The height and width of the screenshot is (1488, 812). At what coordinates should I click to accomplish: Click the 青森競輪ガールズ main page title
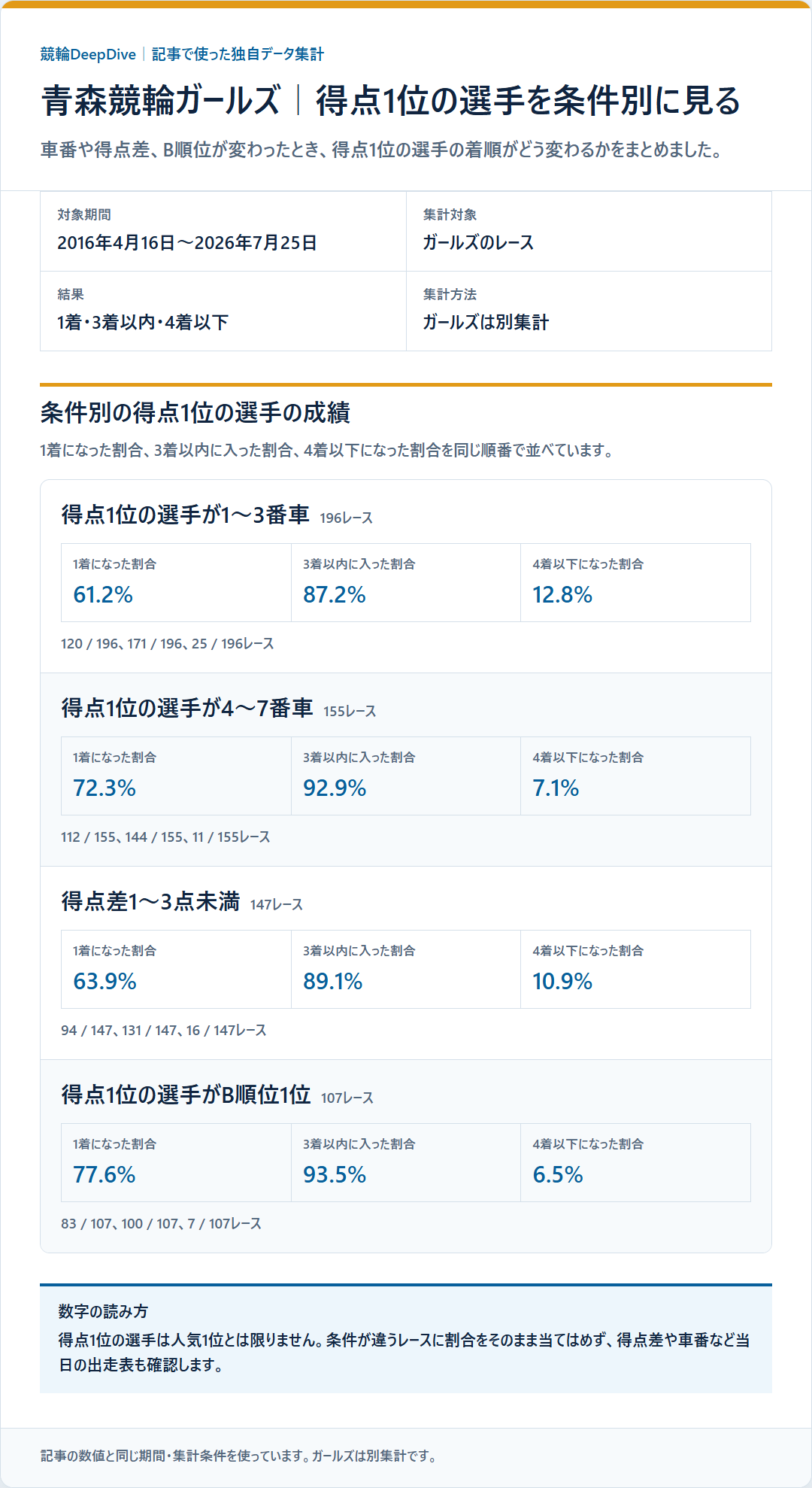coord(391,101)
